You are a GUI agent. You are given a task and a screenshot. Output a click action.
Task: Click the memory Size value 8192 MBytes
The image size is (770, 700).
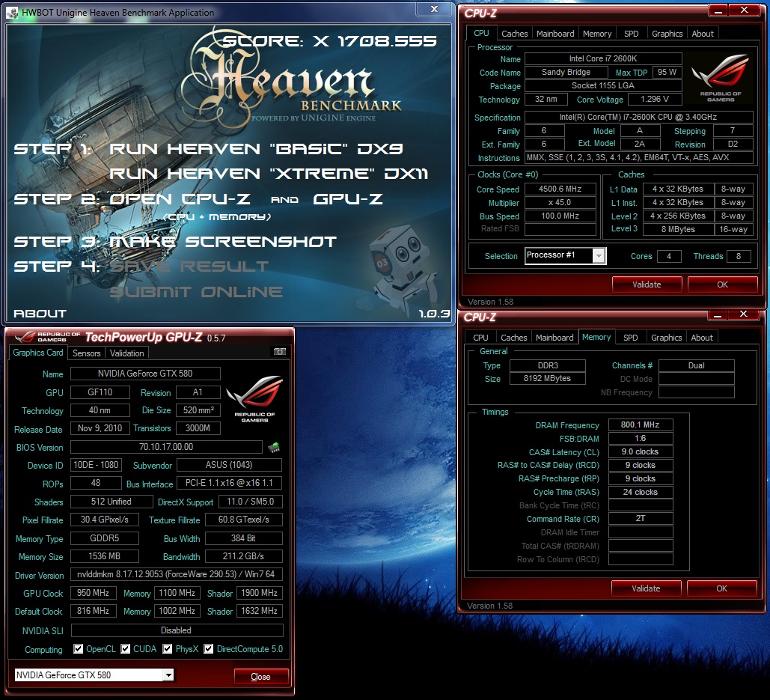click(x=547, y=378)
